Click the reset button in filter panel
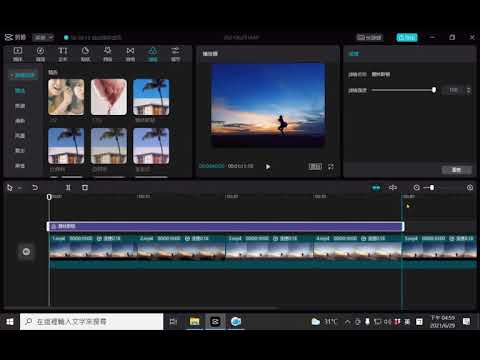 click(457, 170)
